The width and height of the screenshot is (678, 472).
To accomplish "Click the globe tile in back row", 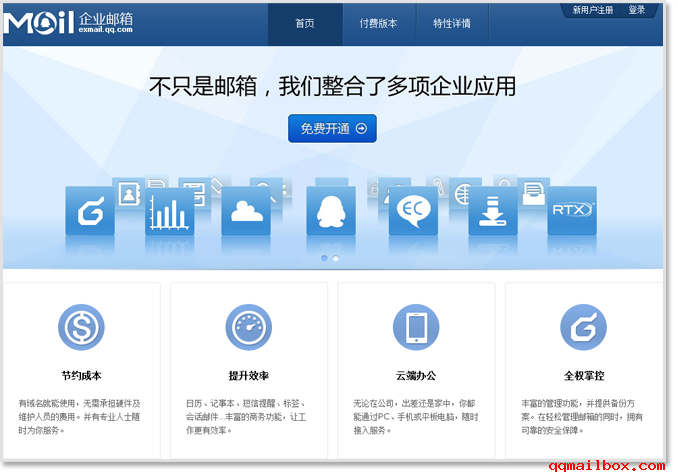I will [x=461, y=192].
